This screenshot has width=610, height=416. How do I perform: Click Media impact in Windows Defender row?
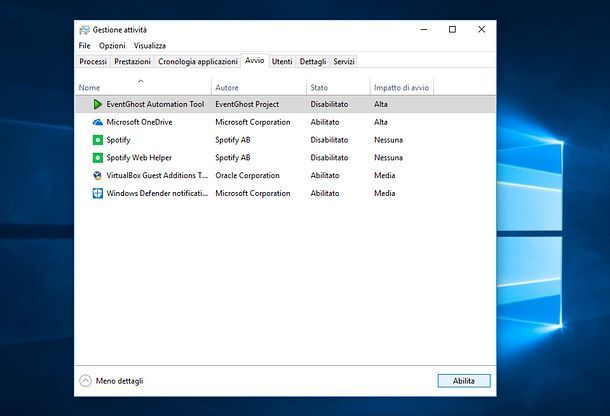click(x=384, y=193)
